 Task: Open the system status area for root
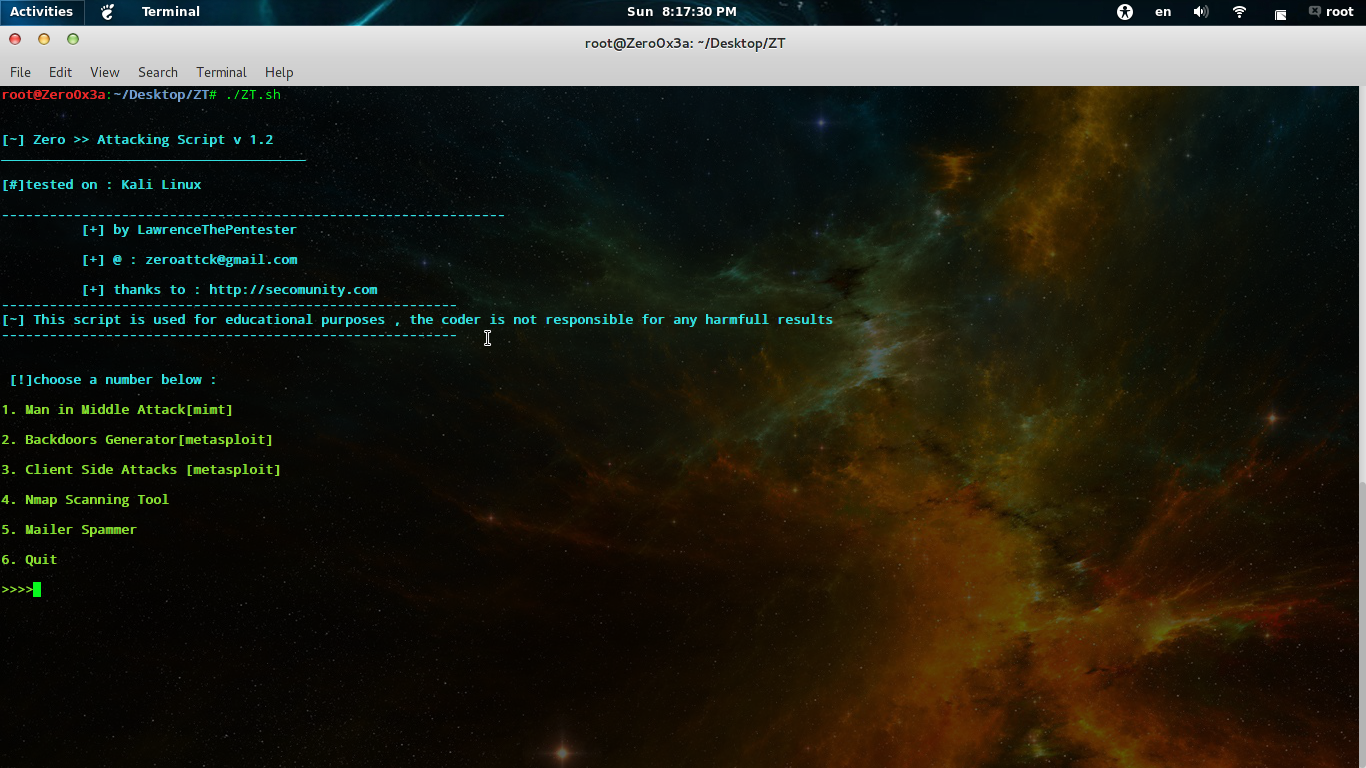1340,12
